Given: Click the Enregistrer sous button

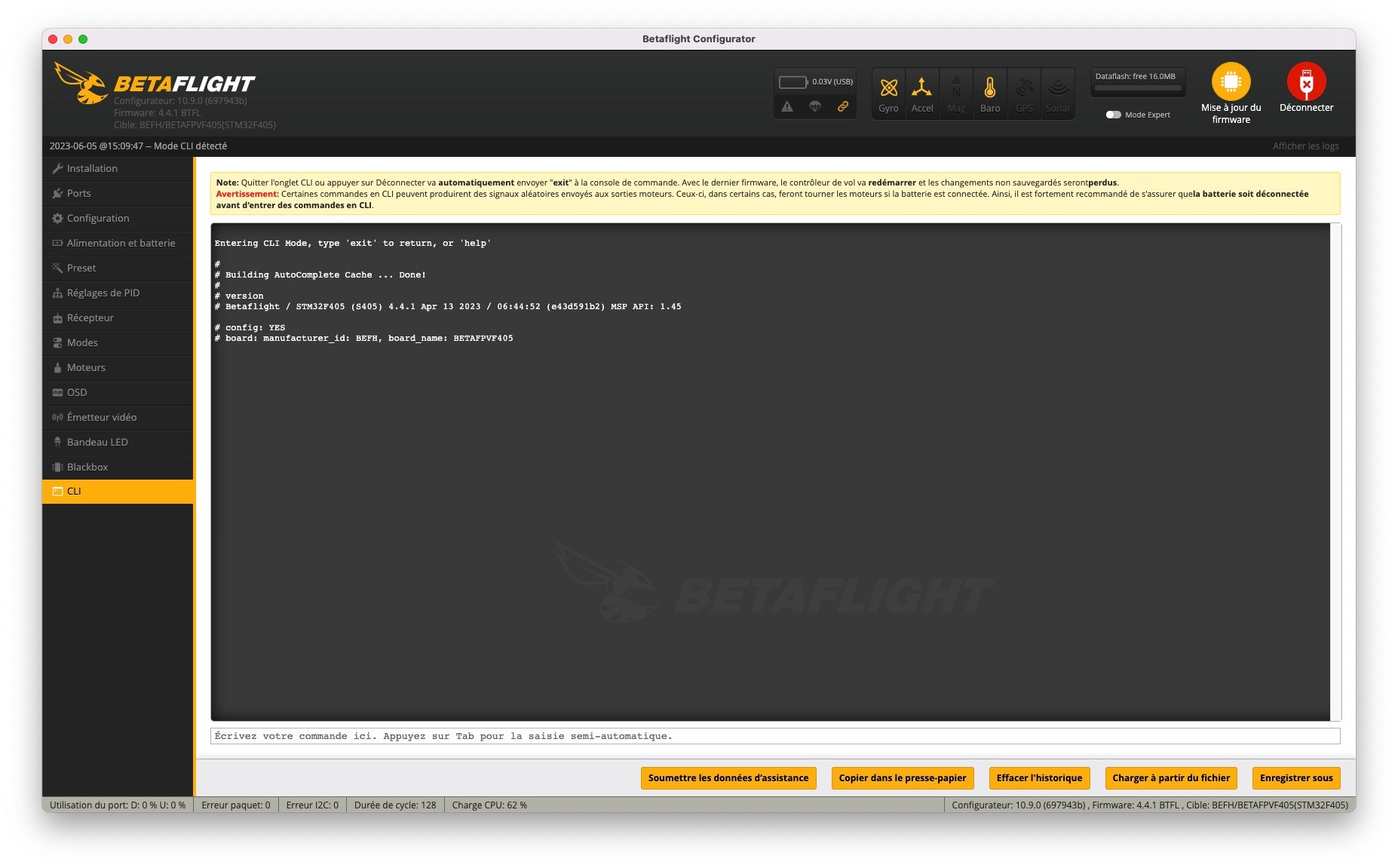Looking at the screenshot, I should (1296, 778).
